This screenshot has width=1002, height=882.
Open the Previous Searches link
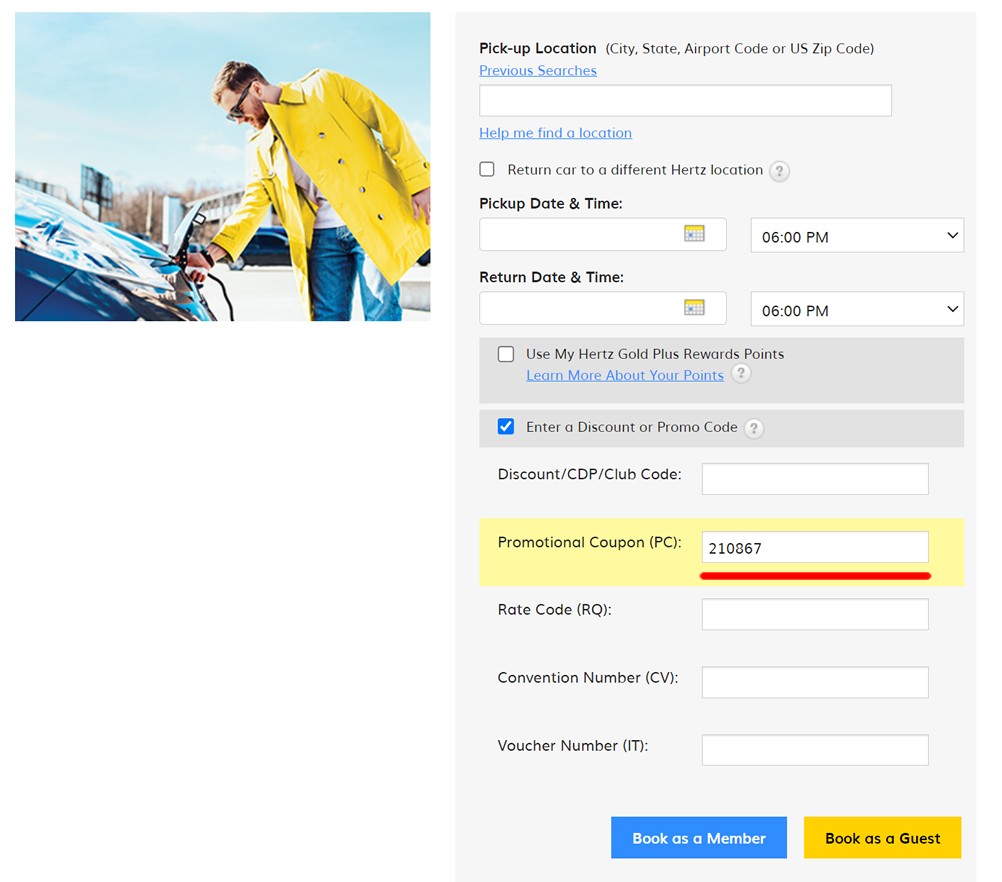coord(538,70)
